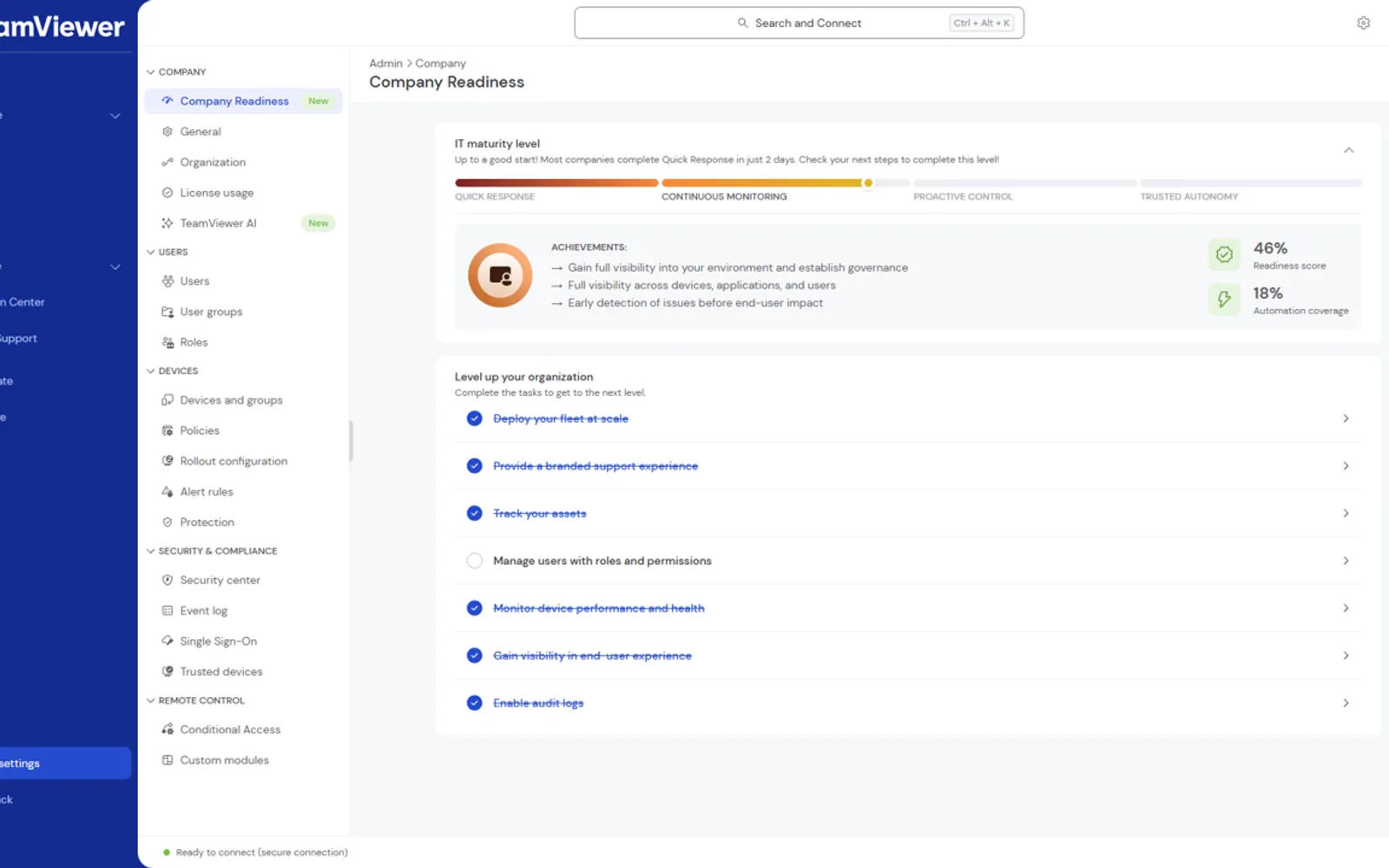Click the Search and Connect field
The width and height of the screenshot is (1389, 868).
[x=799, y=23]
